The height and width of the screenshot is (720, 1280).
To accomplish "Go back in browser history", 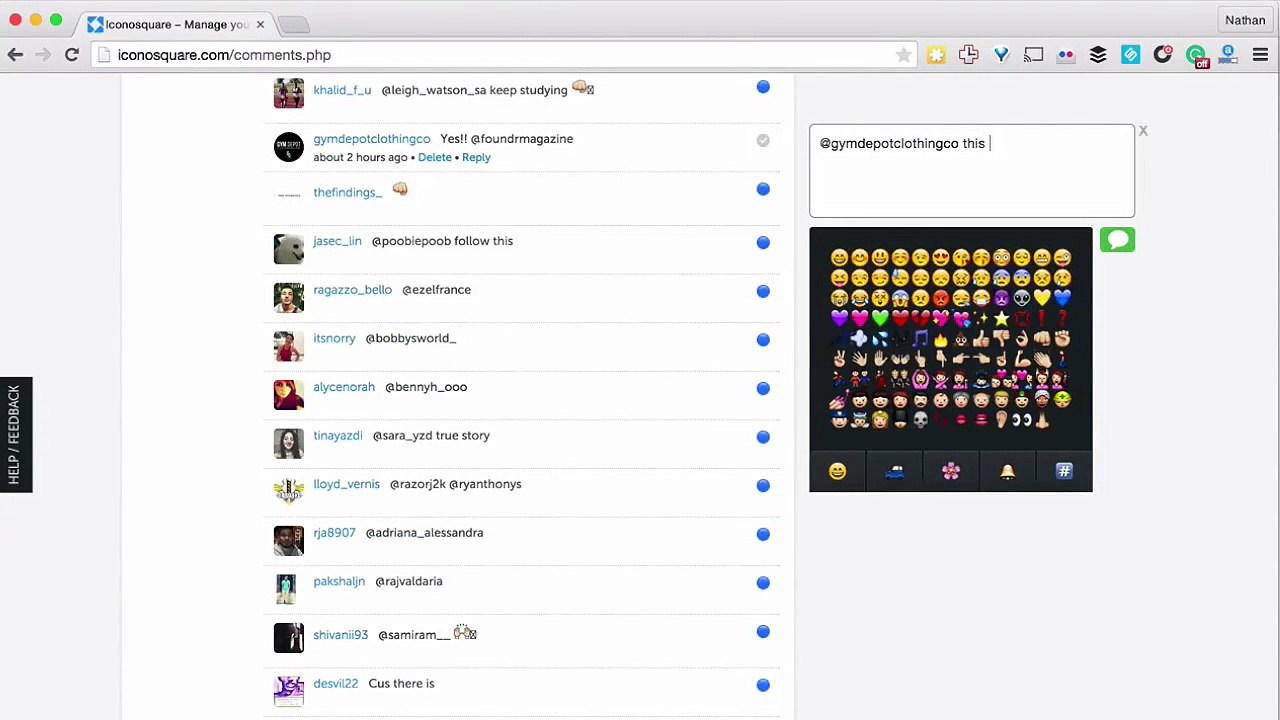I will [x=15, y=55].
